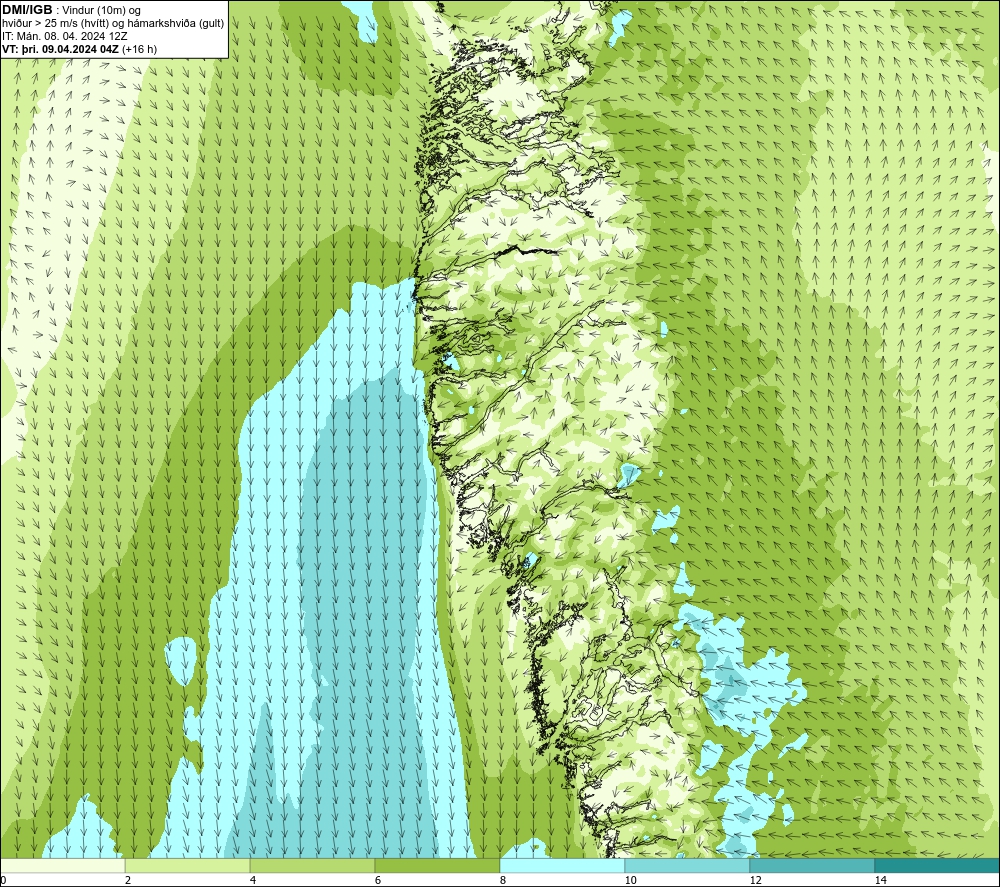Click the 'VT: þri. 09.04.2024 04Z' valid time
Image resolution: width=1000 pixels, height=887 pixels.
point(60,49)
